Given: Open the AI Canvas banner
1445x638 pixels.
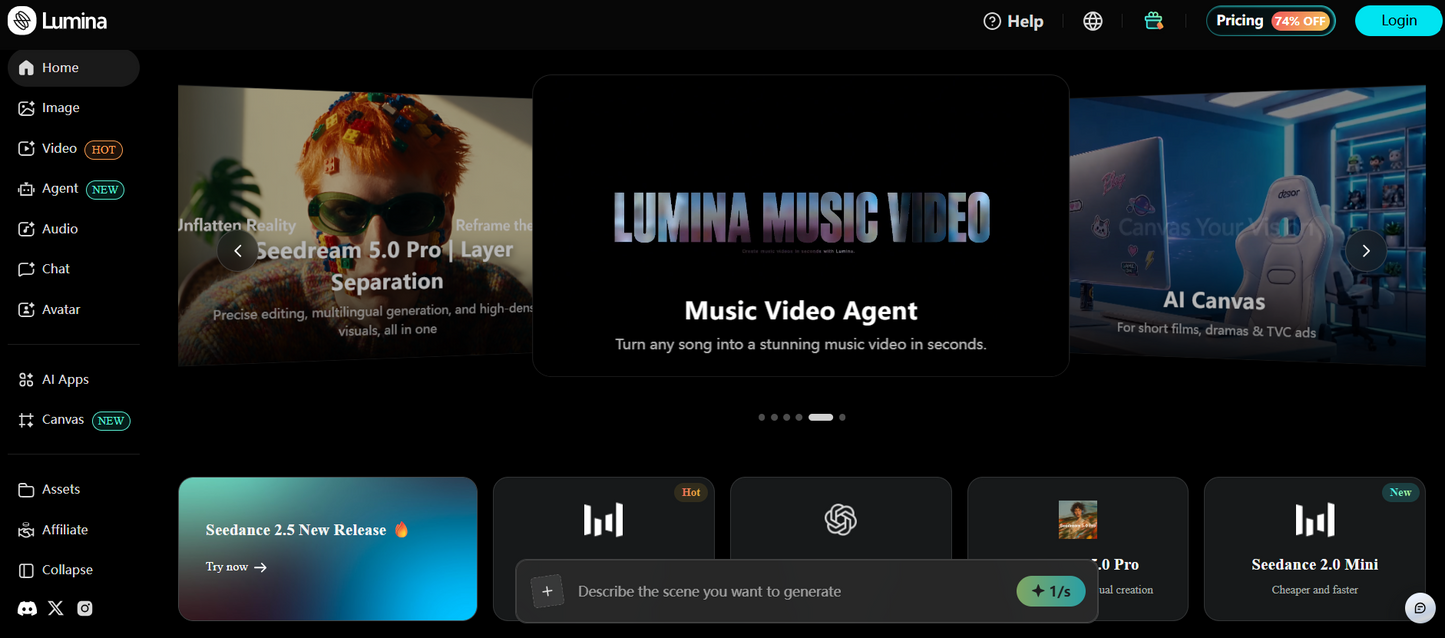Looking at the screenshot, I should 1247,226.
